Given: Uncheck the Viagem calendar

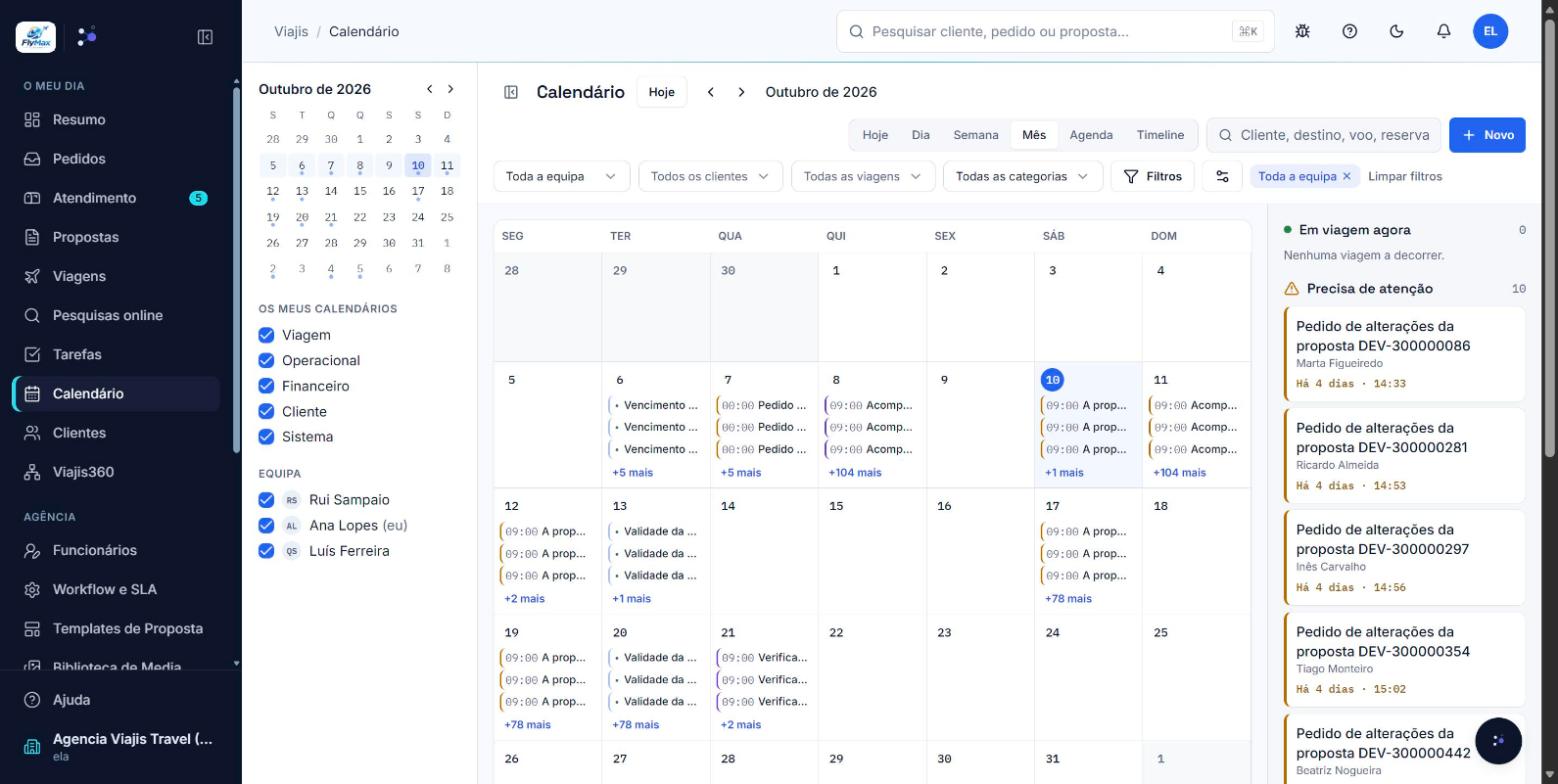Looking at the screenshot, I should (x=266, y=335).
